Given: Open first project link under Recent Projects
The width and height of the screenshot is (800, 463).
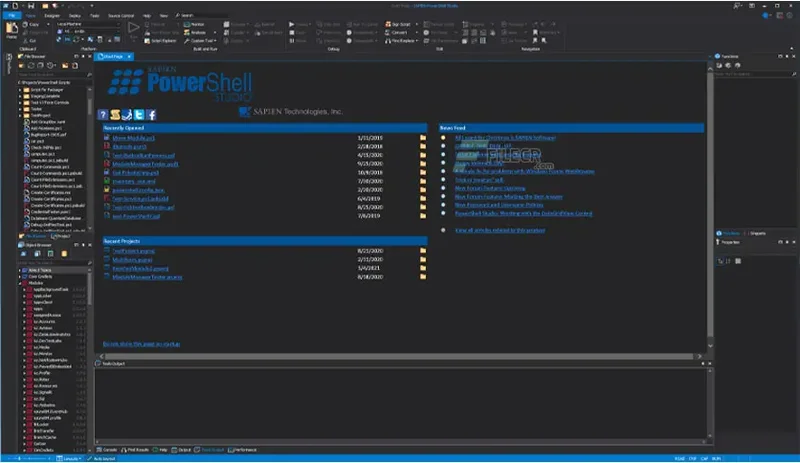Looking at the screenshot, I should (x=133, y=251).
